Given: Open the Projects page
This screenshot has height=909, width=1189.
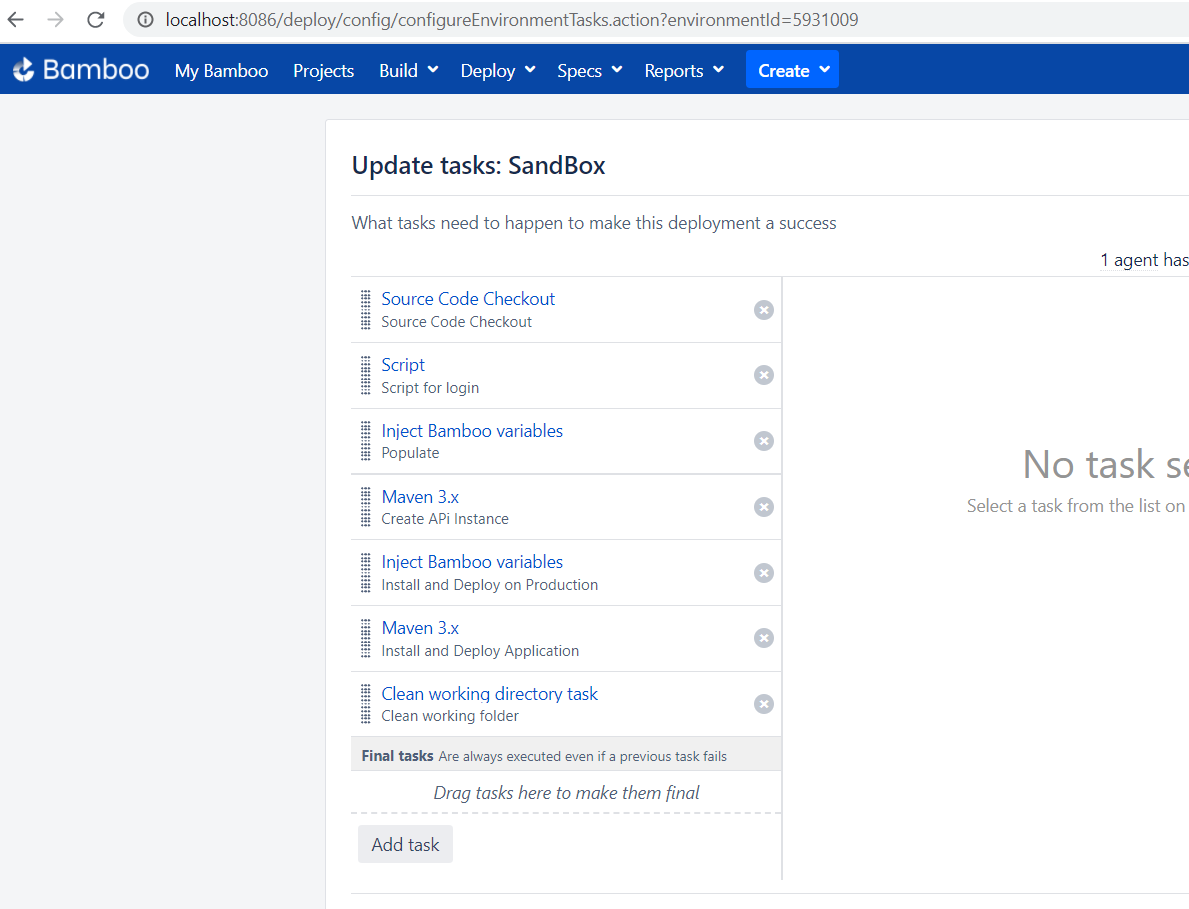Looking at the screenshot, I should coord(323,71).
